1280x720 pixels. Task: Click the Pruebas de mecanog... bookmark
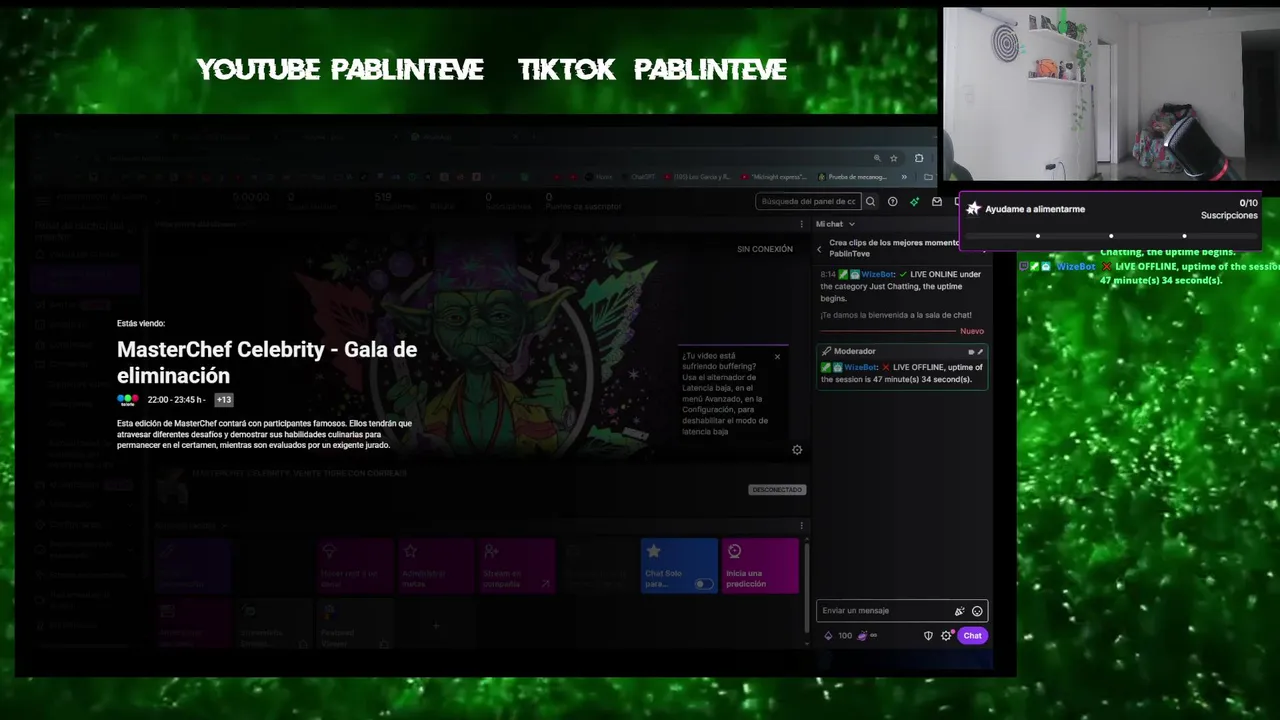click(x=852, y=177)
